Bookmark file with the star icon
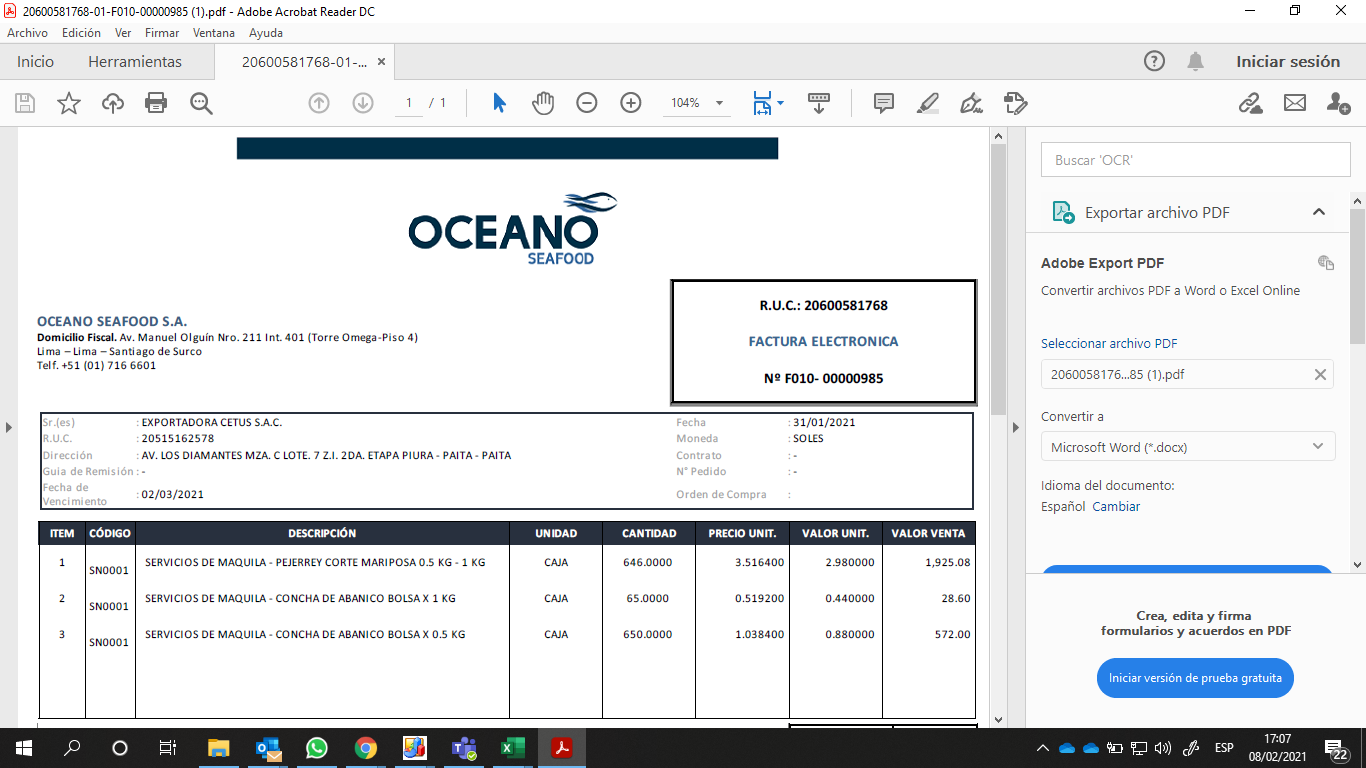Image resolution: width=1366 pixels, height=768 pixels. pyautogui.click(x=69, y=103)
